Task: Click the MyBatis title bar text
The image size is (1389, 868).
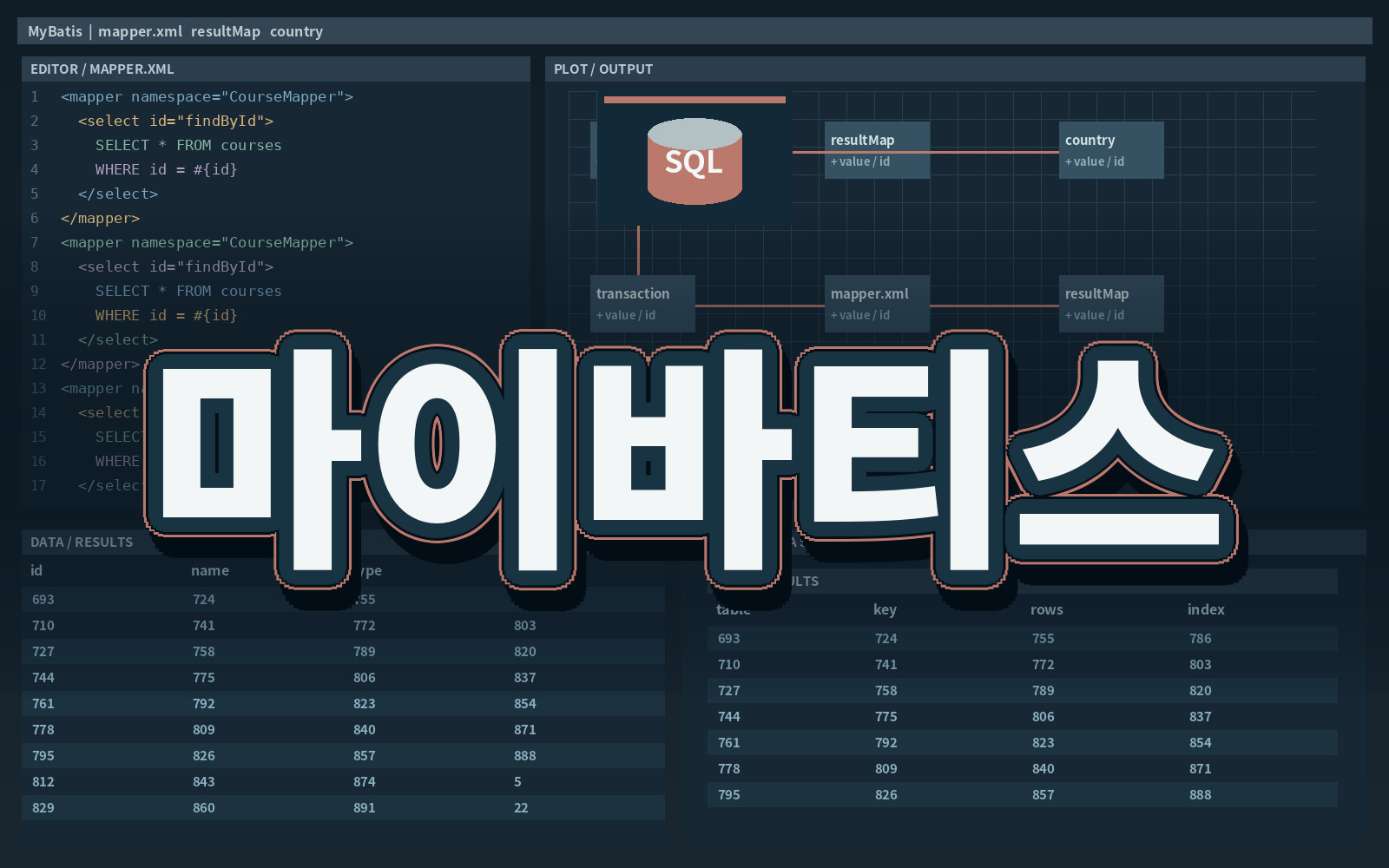Action: tap(175, 31)
